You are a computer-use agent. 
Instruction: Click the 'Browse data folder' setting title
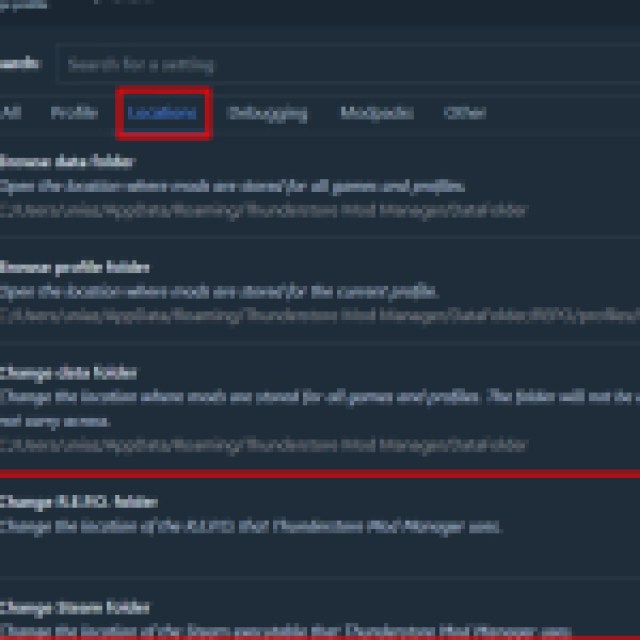click(x=67, y=162)
